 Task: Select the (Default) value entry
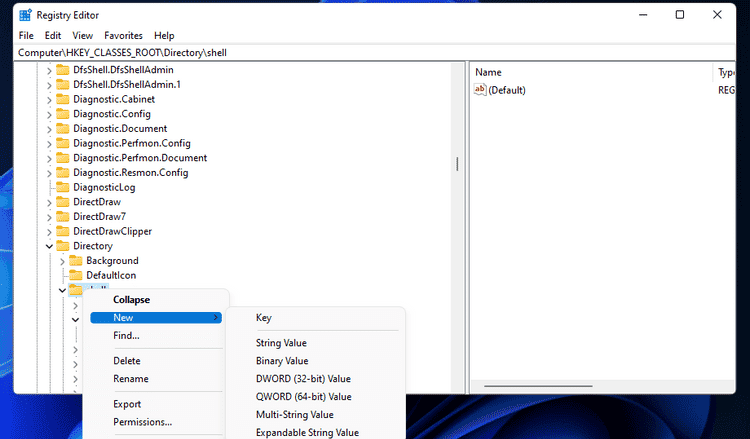[x=507, y=90]
